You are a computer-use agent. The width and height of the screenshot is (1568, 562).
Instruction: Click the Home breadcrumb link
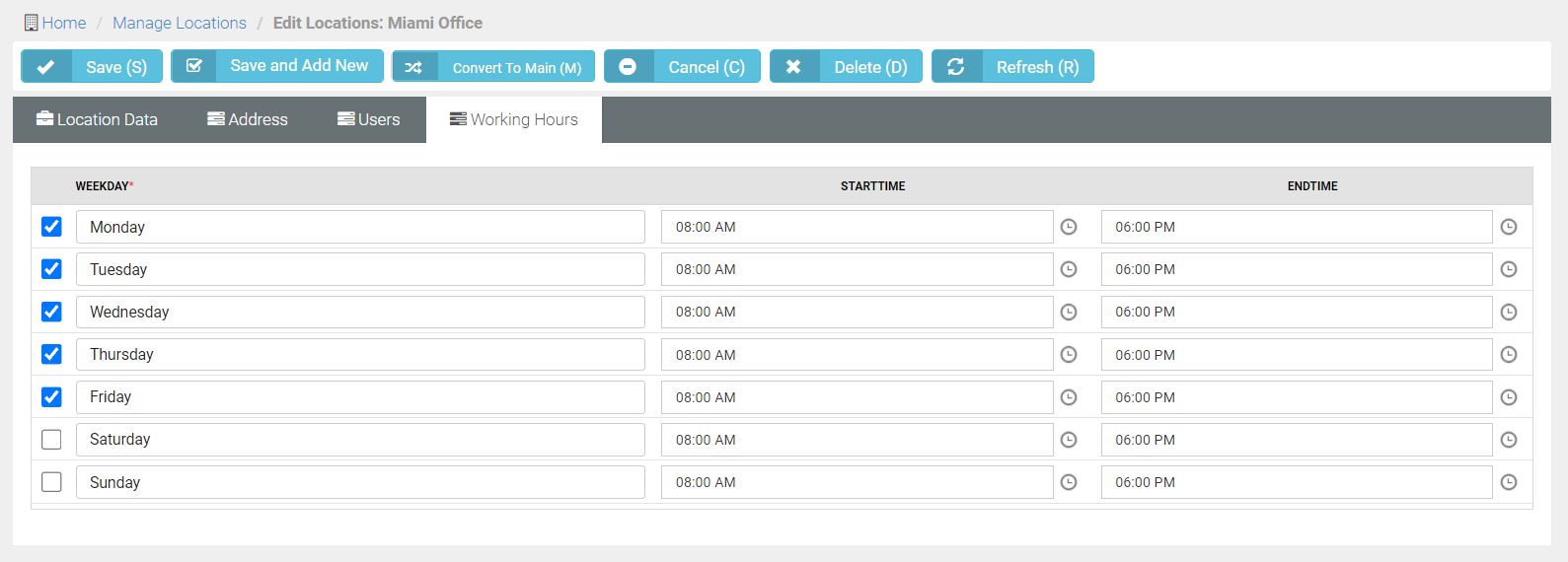(63, 23)
